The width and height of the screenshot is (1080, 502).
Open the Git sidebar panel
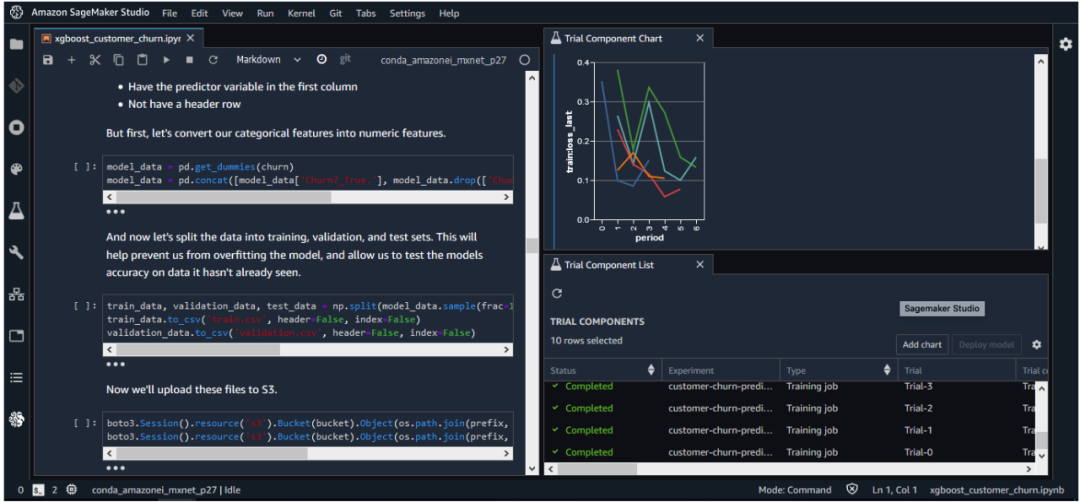click(16, 86)
